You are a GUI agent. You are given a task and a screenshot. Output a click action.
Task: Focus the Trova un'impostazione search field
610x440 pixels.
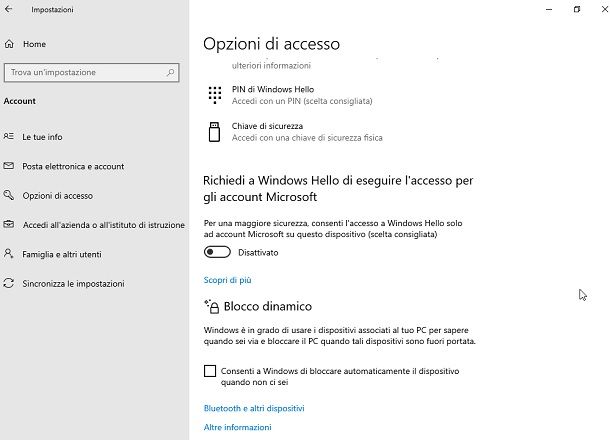pyautogui.click(x=91, y=72)
